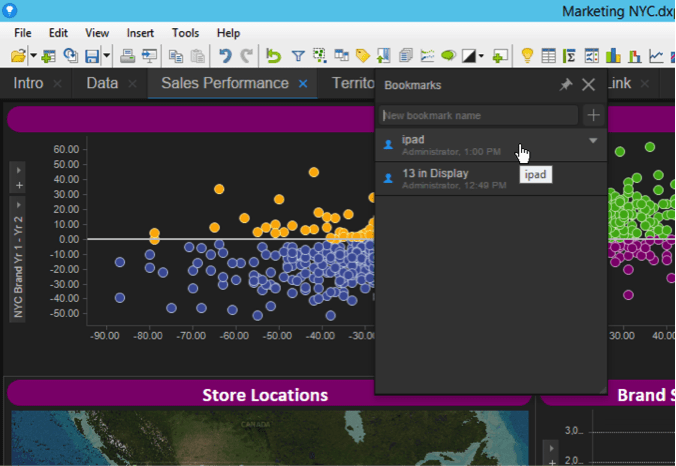676x466 pixels.
Task: Open the Open-file dropdown arrow
Action: point(33,56)
